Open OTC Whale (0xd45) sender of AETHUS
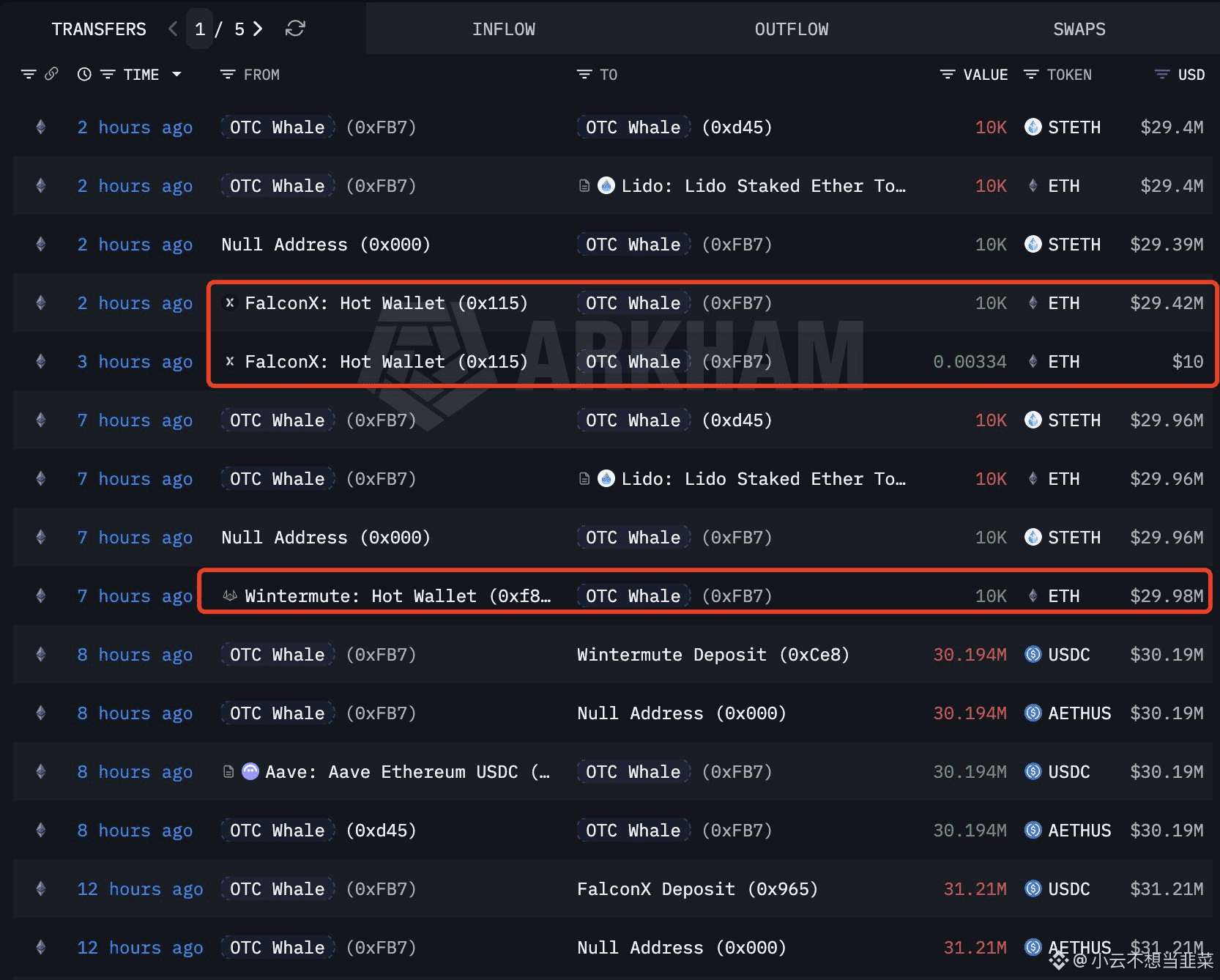The width and height of the screenshot is (1220, 980). click(319, 830)
